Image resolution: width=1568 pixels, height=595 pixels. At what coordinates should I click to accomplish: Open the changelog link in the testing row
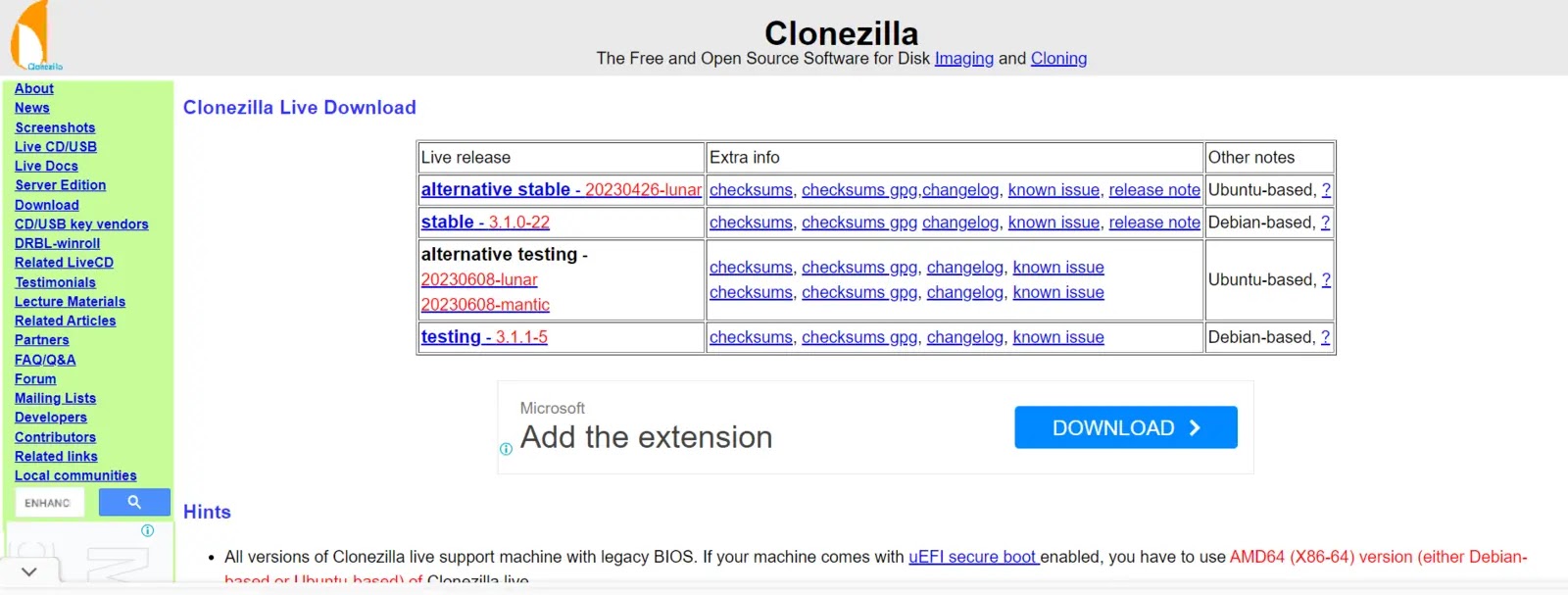pos(964,337)
